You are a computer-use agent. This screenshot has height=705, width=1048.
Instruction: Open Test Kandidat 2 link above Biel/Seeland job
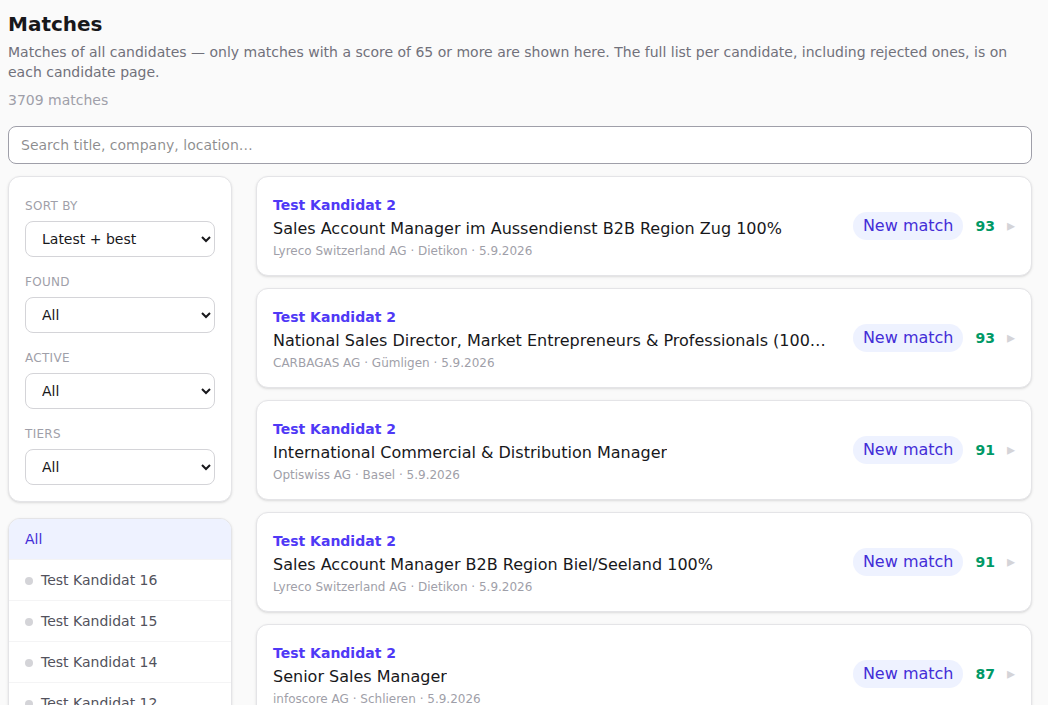334,541
